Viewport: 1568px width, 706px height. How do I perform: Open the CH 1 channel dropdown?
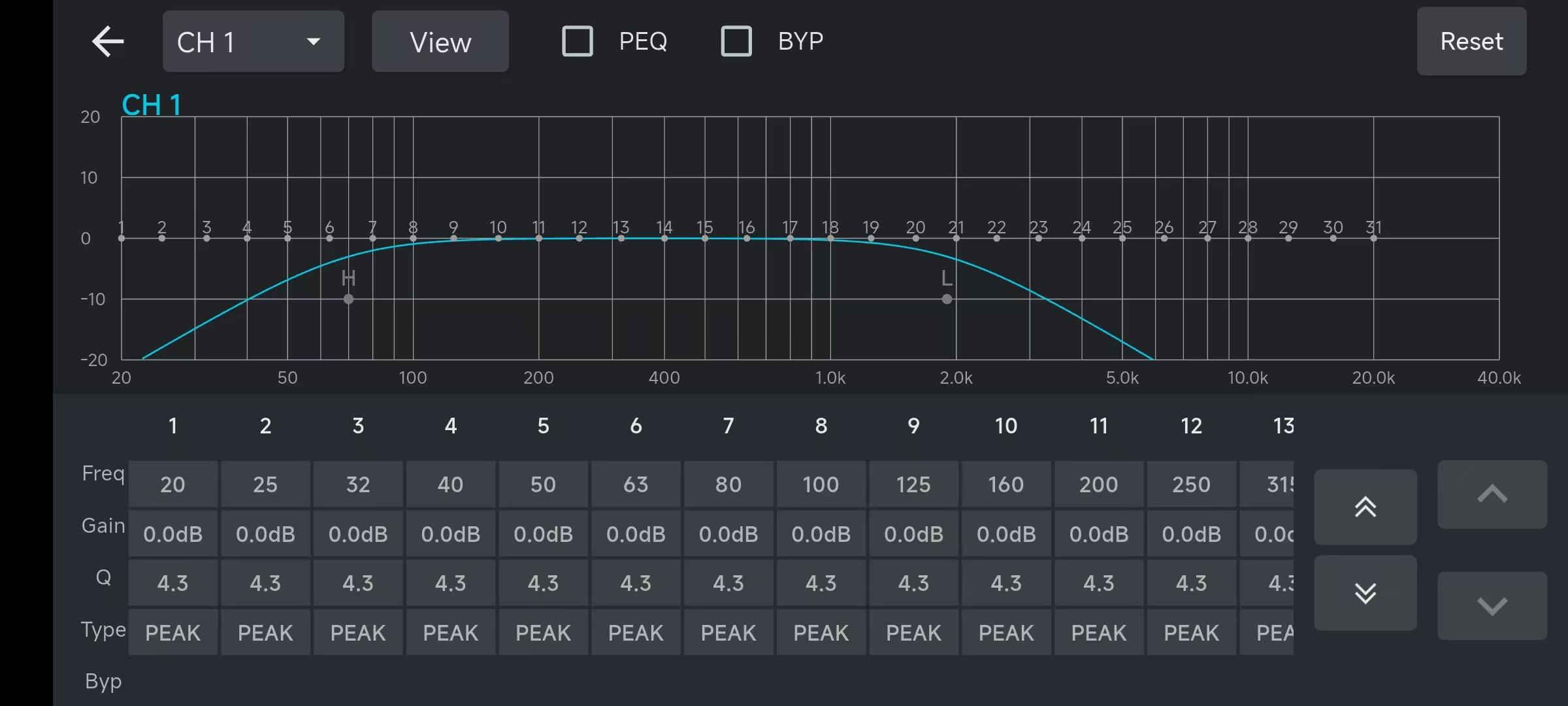253,42
